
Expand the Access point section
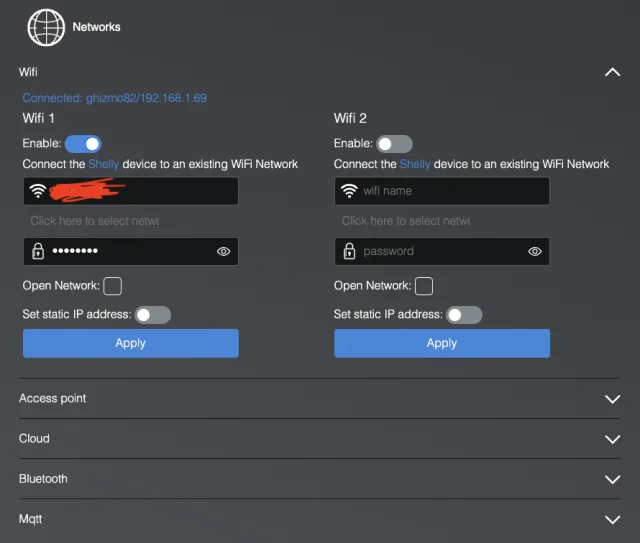click(613, 399)
